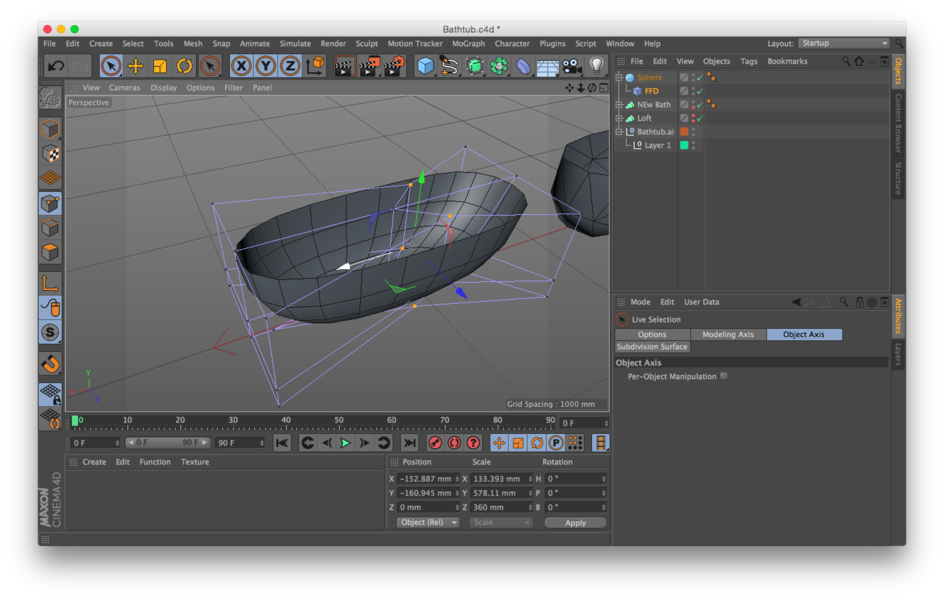Open the viewport Cameras menu

click(x=125, y=88)
